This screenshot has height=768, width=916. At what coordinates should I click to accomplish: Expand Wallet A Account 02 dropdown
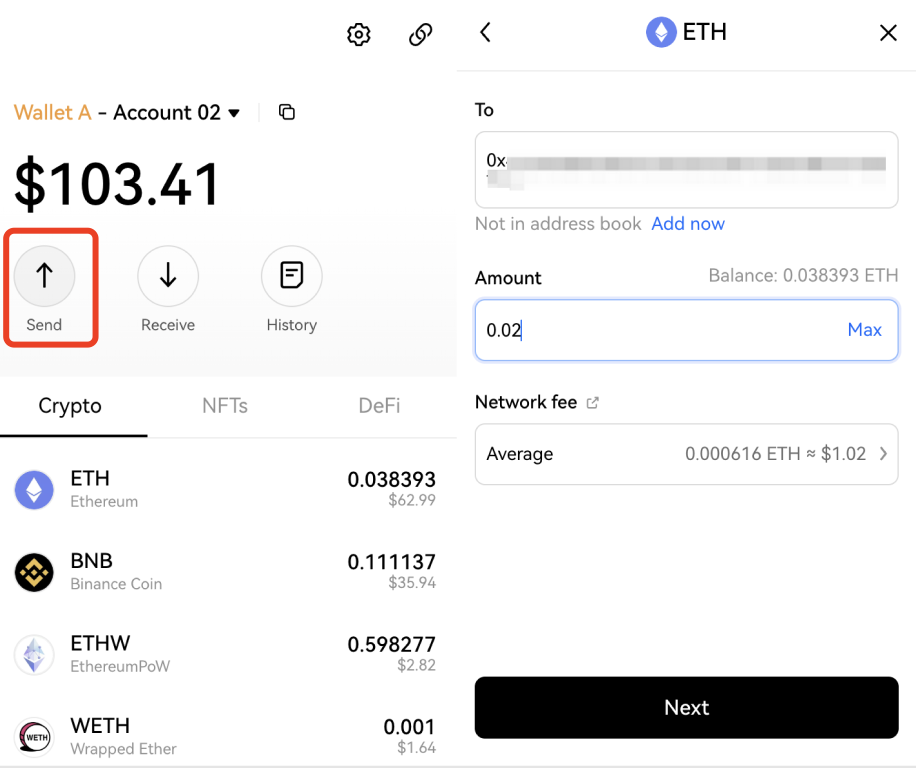pyautogui.click(x=234, y=113)
